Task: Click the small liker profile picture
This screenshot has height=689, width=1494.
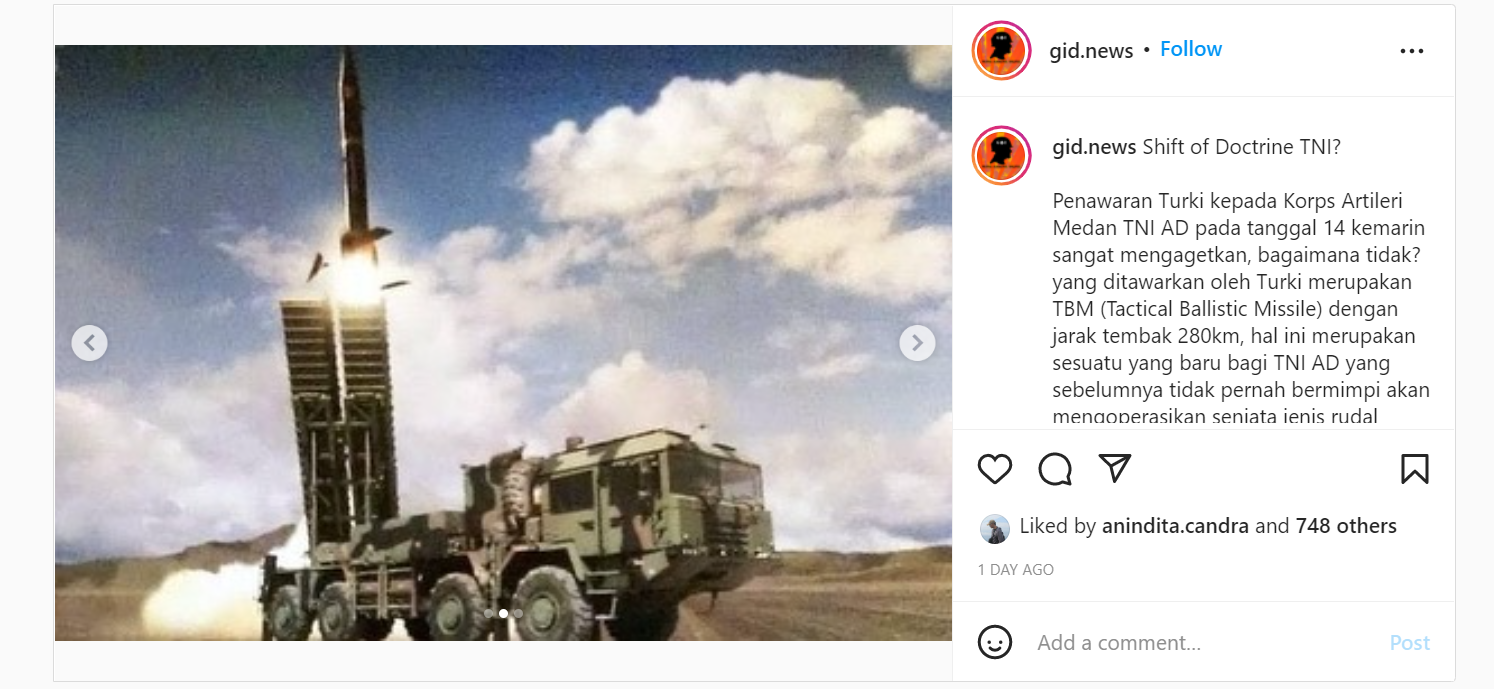Action: pos(994,528)
